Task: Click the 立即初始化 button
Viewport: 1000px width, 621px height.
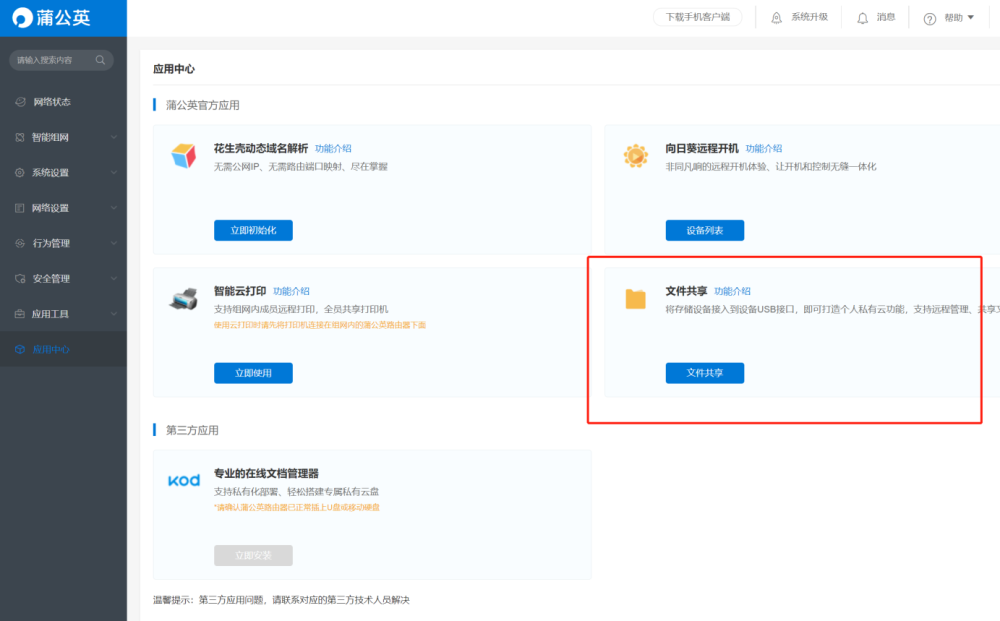Action: (x=253, y=230)
